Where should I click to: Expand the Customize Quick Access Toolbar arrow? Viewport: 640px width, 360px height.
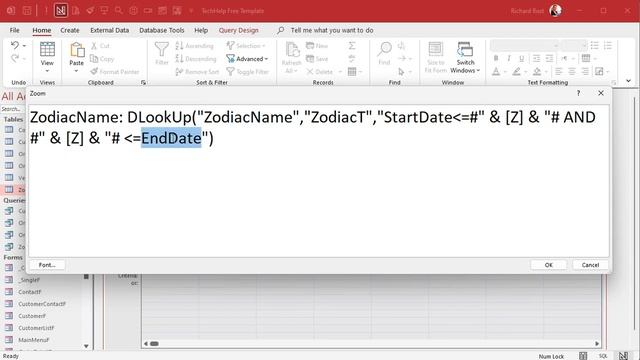coord(191,11)
